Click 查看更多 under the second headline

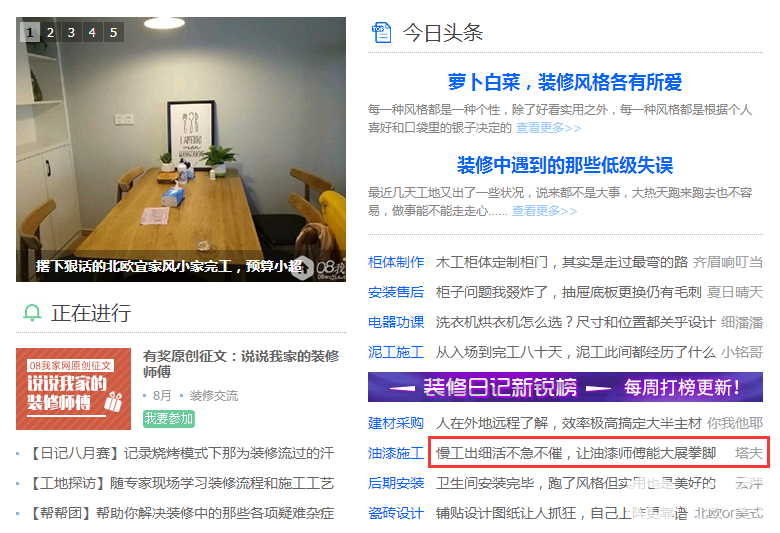point(545,211)
